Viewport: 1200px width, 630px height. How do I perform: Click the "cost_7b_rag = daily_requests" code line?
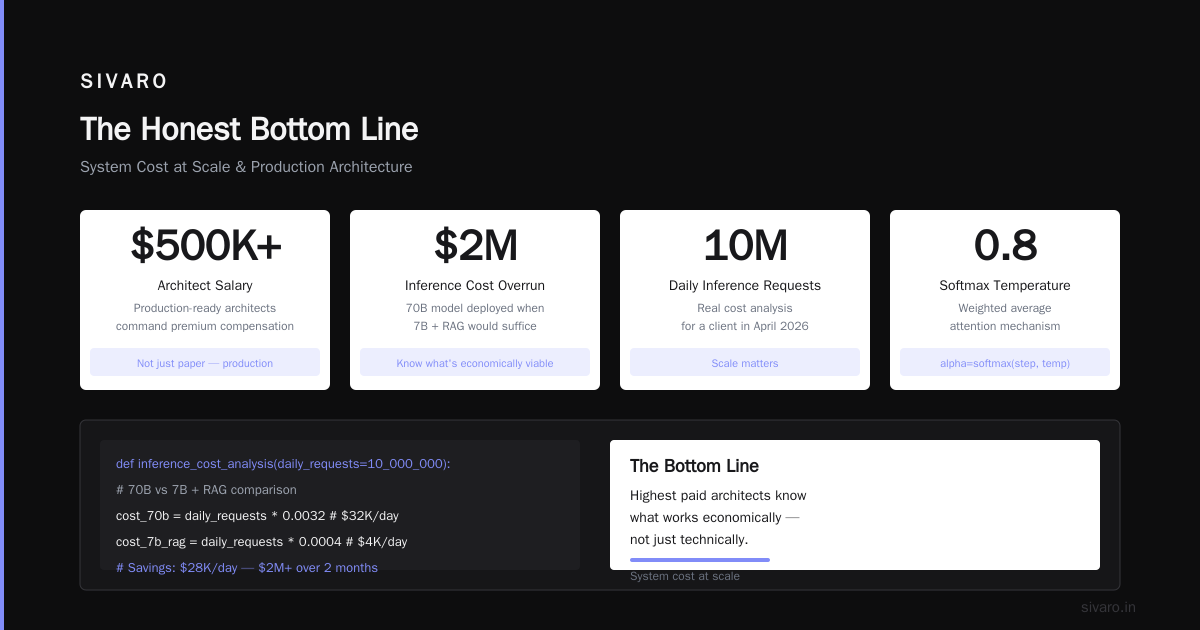(262, 542)
